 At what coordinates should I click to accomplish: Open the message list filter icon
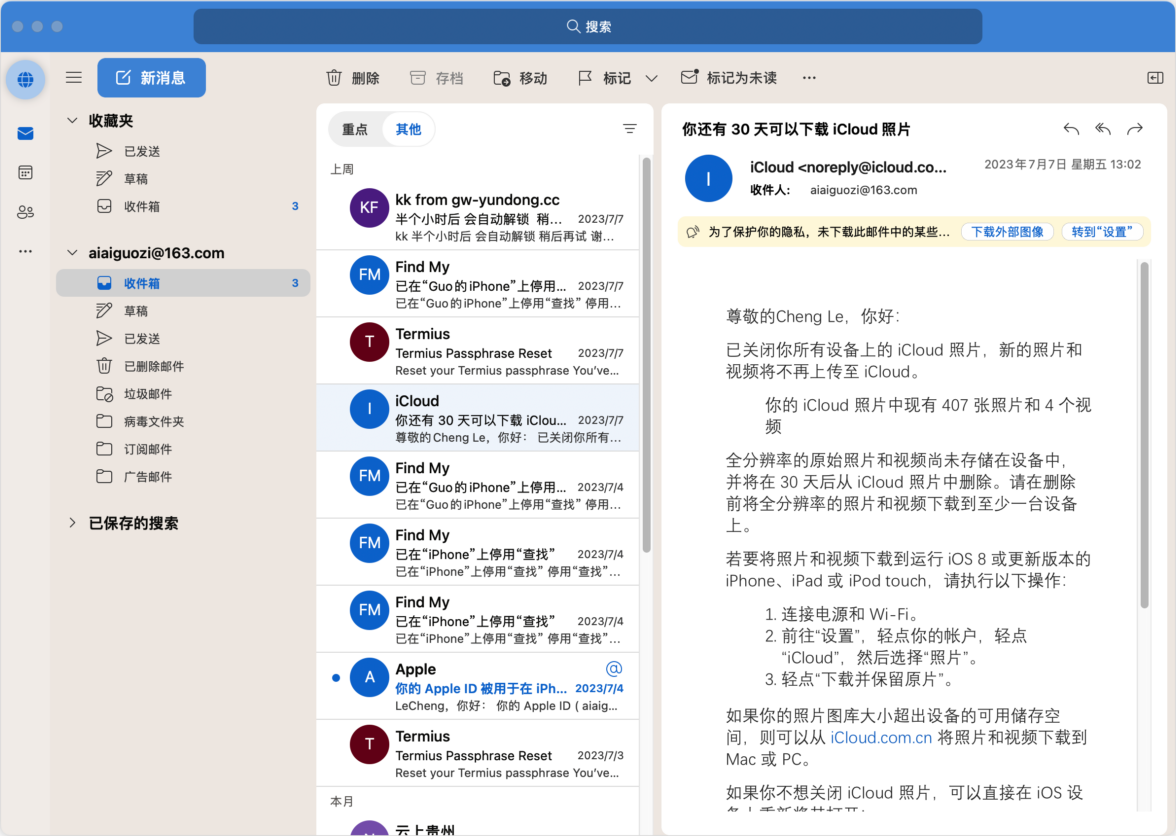[630, 129]
